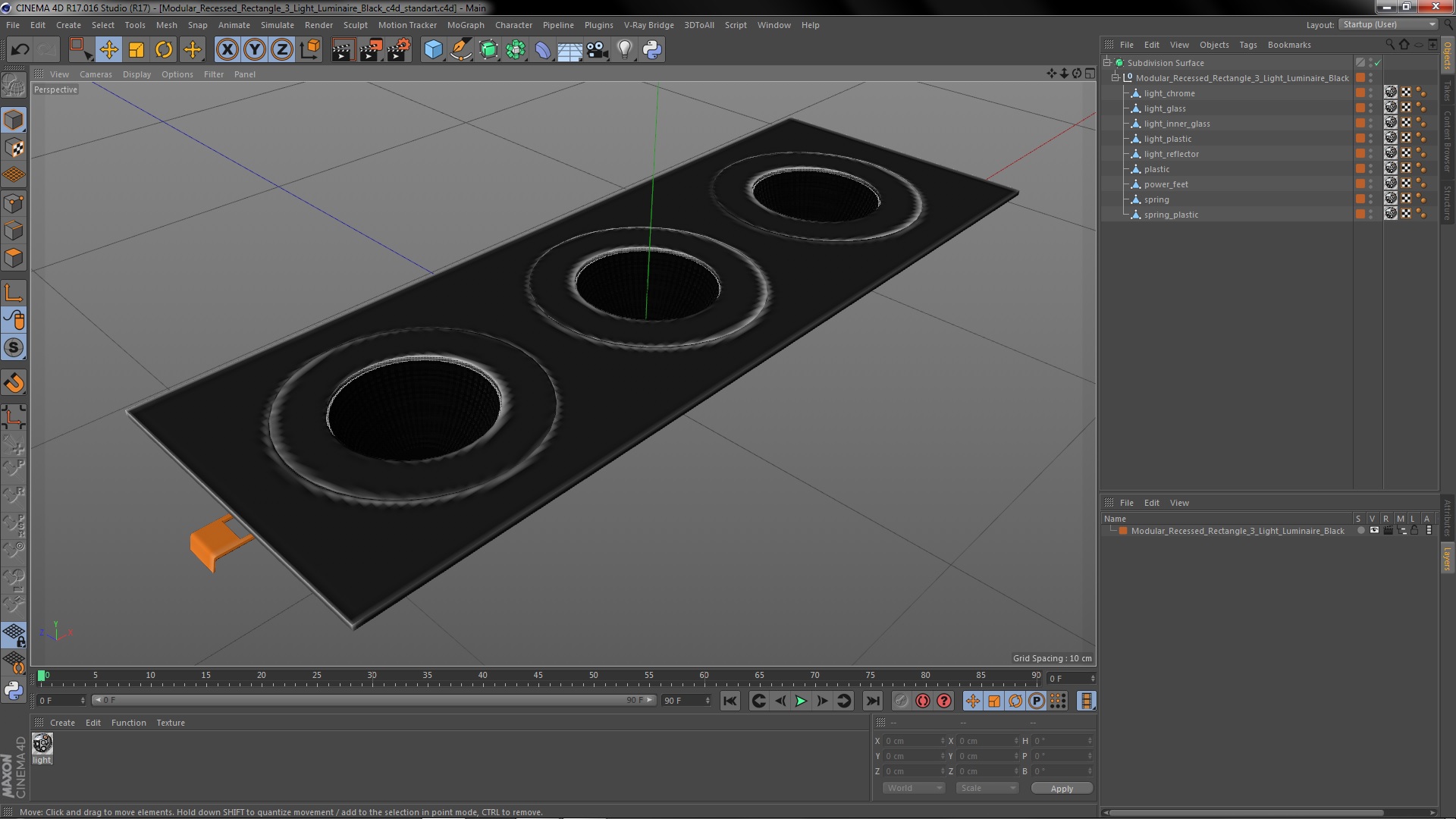This screenshot has width=1456, height=819.
Task: Collapse Modular_Recessed_Rectangle null object node
Action: point(1116,78)
